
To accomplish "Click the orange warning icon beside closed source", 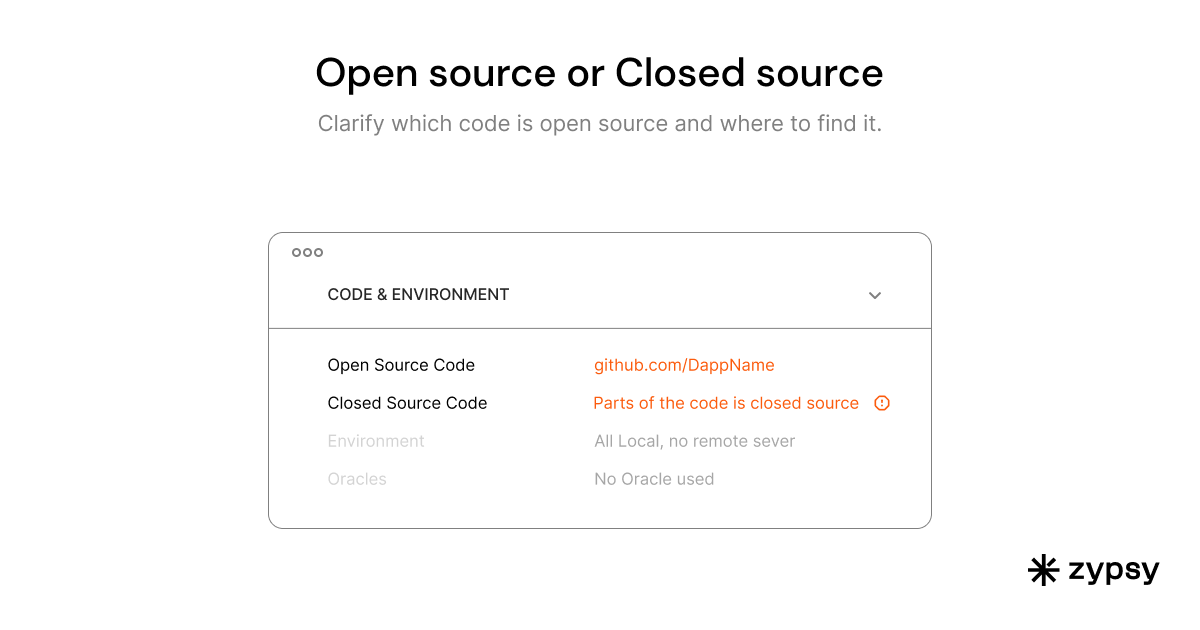I will [882, 403].
